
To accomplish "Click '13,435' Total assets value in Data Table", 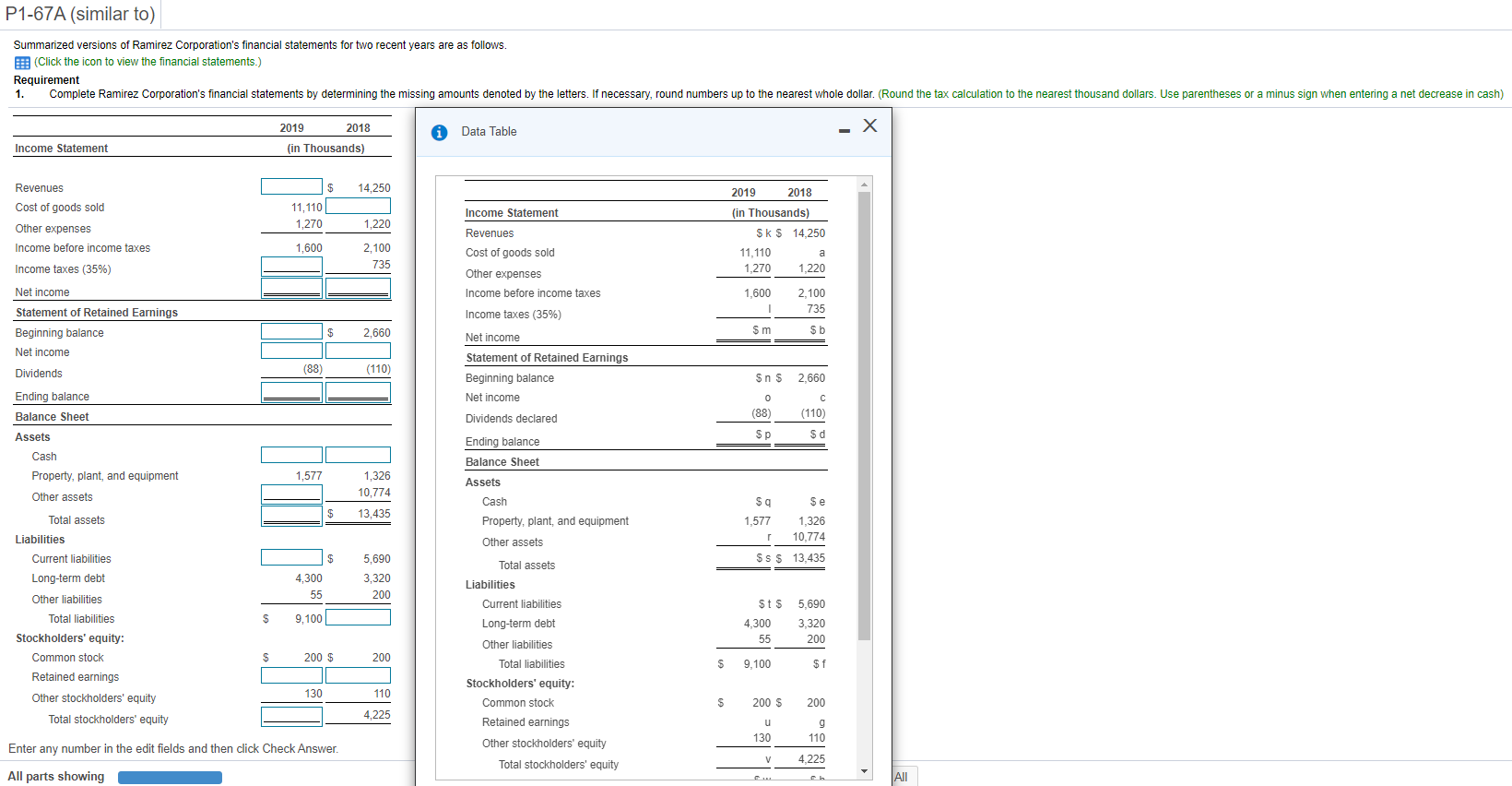I will 809,558.
